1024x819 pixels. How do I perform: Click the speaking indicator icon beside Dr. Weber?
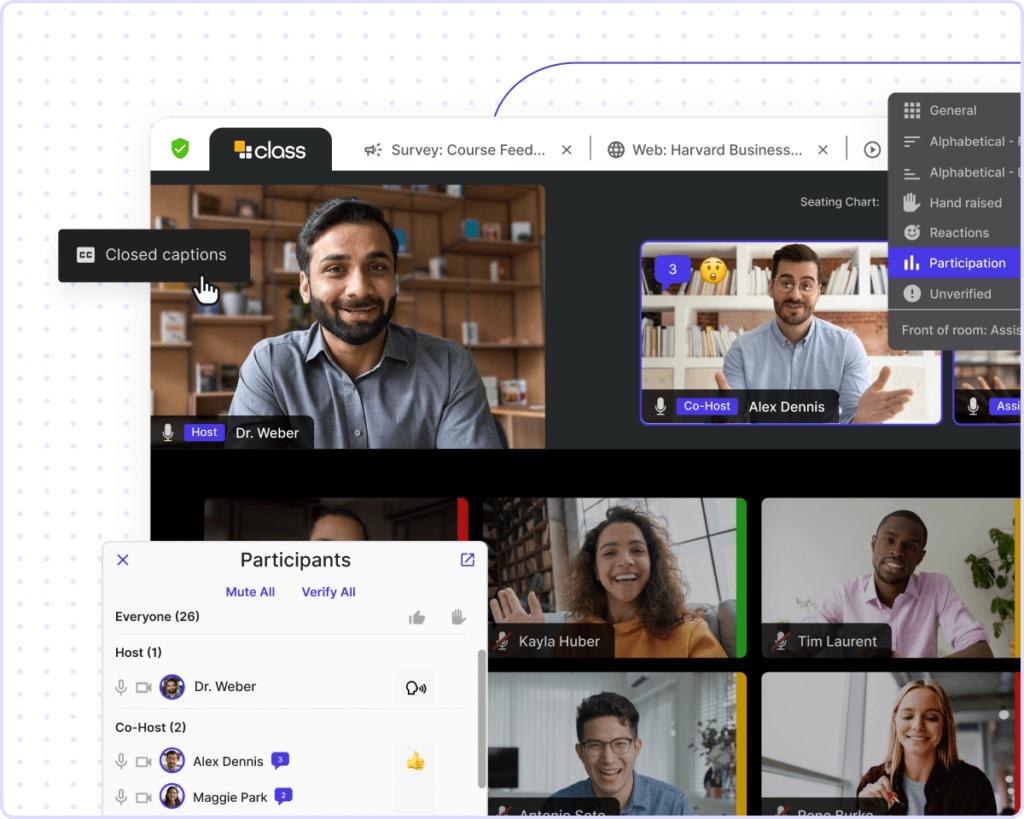click(415, 687)
